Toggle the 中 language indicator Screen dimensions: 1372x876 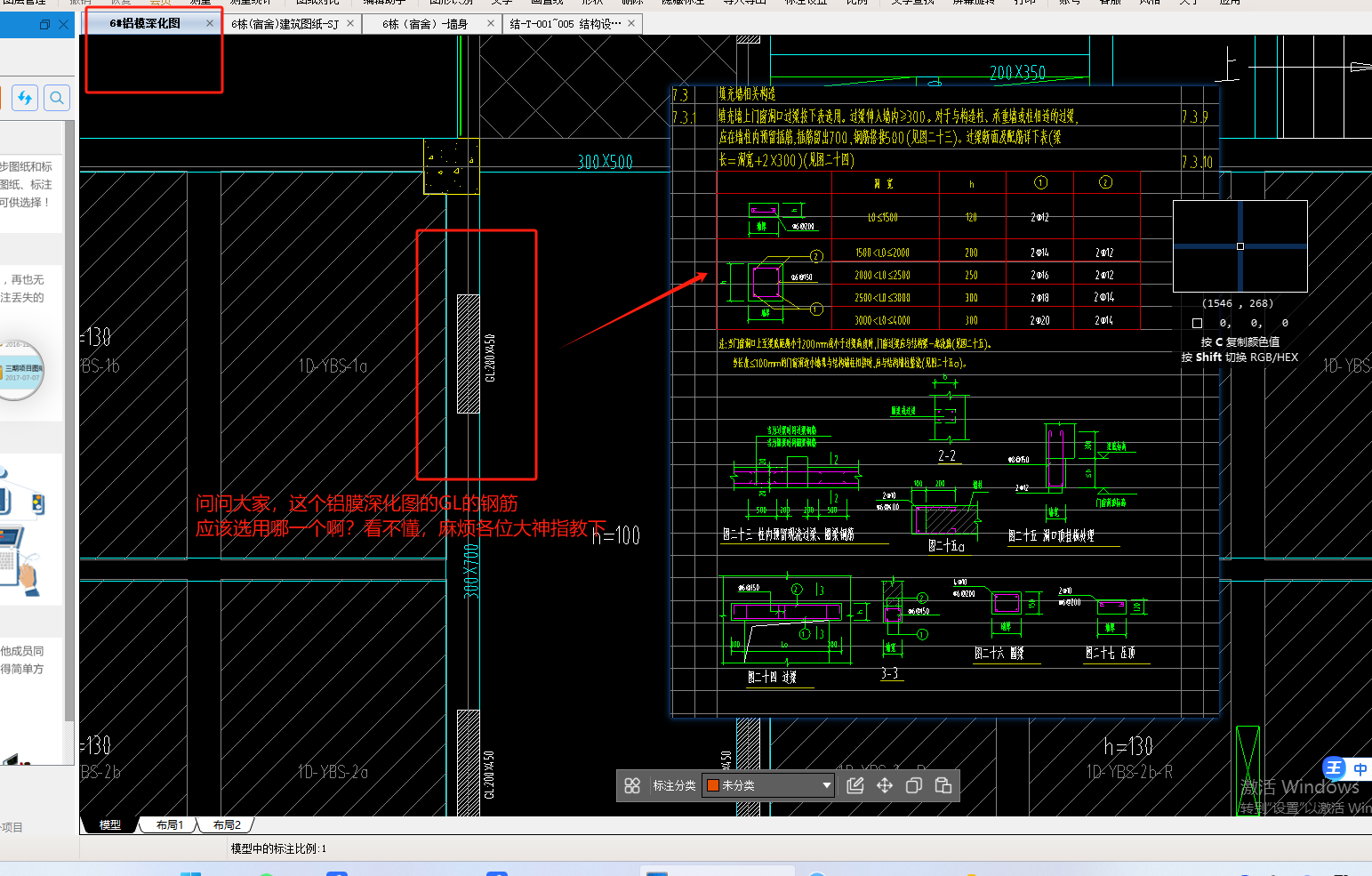pyautogui.click(x=1360, y=769)
